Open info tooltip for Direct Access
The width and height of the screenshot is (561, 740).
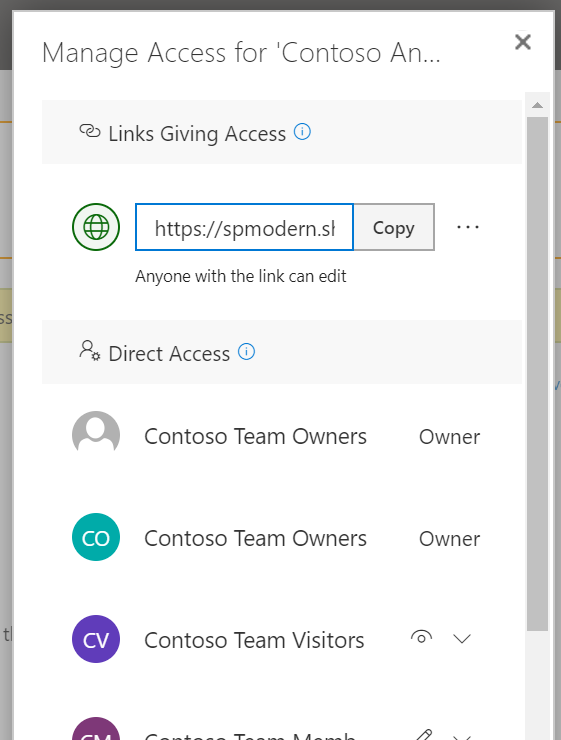click(x=246, y=352)
